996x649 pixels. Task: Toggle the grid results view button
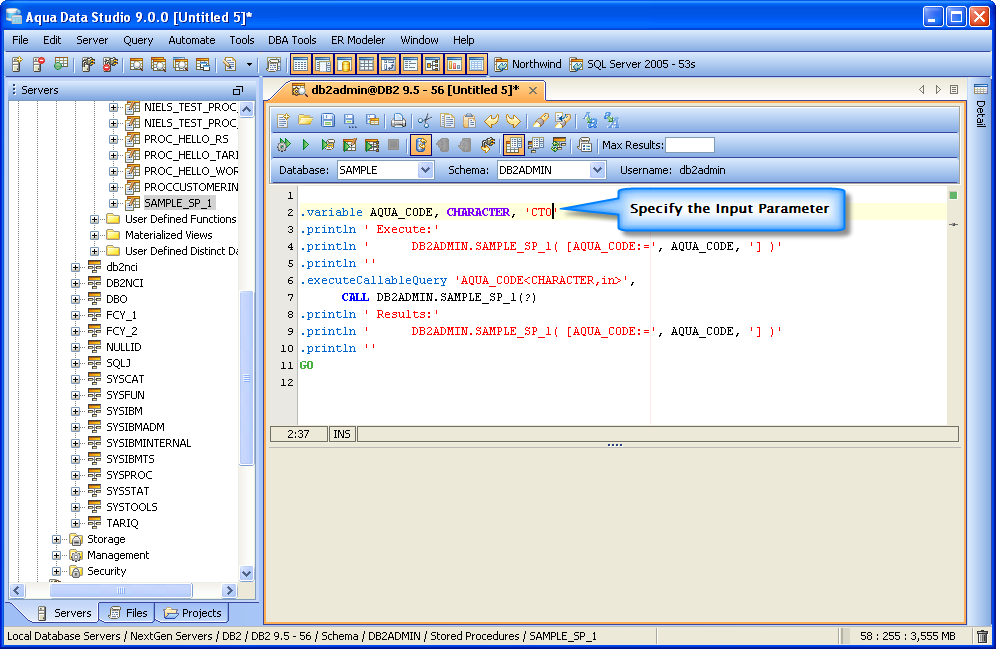click(513, 145)
